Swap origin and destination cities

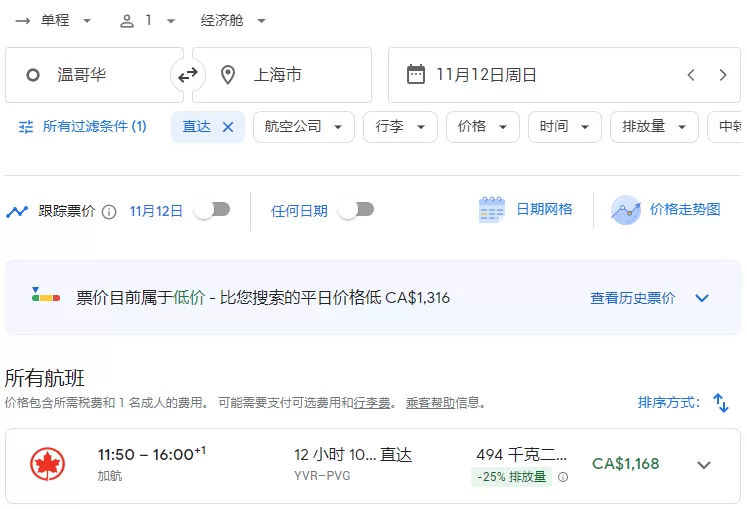[x=188, y=75]
